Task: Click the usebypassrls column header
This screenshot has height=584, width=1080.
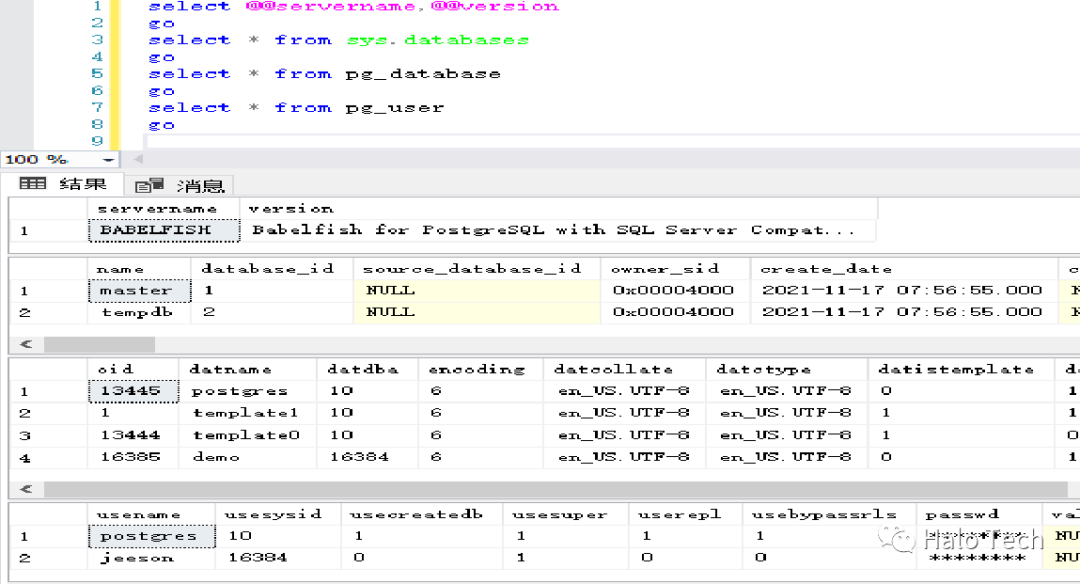Action: tap(829, 514)
